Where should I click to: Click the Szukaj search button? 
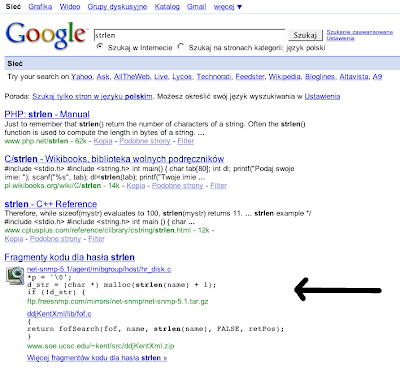point(305,35)
